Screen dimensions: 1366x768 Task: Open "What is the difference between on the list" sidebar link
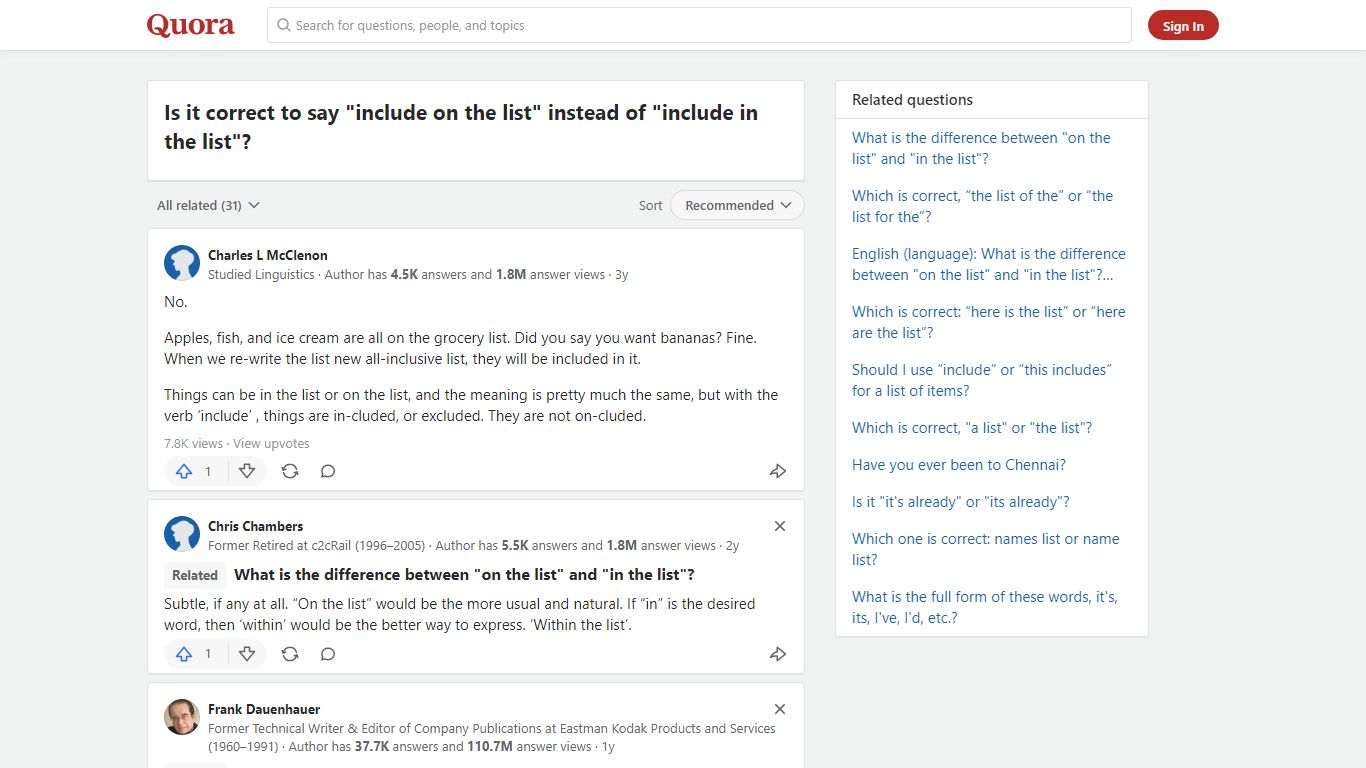(981, 148)
